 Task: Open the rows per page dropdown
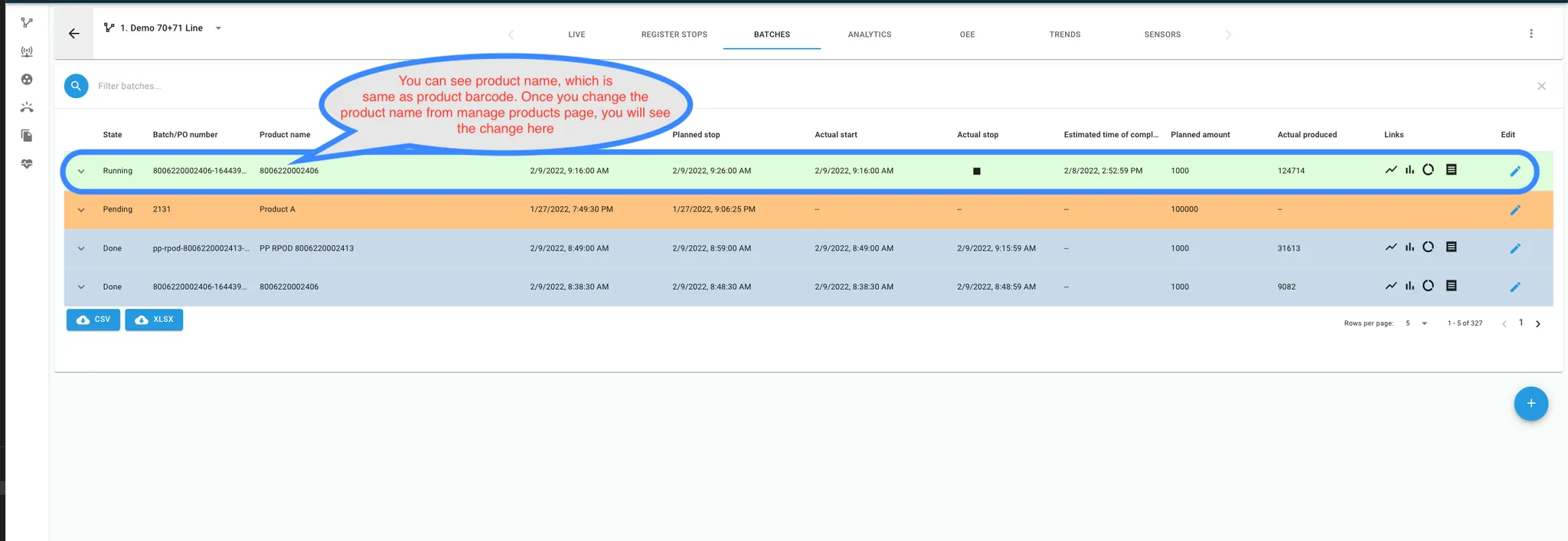[x=1416, y=323]
